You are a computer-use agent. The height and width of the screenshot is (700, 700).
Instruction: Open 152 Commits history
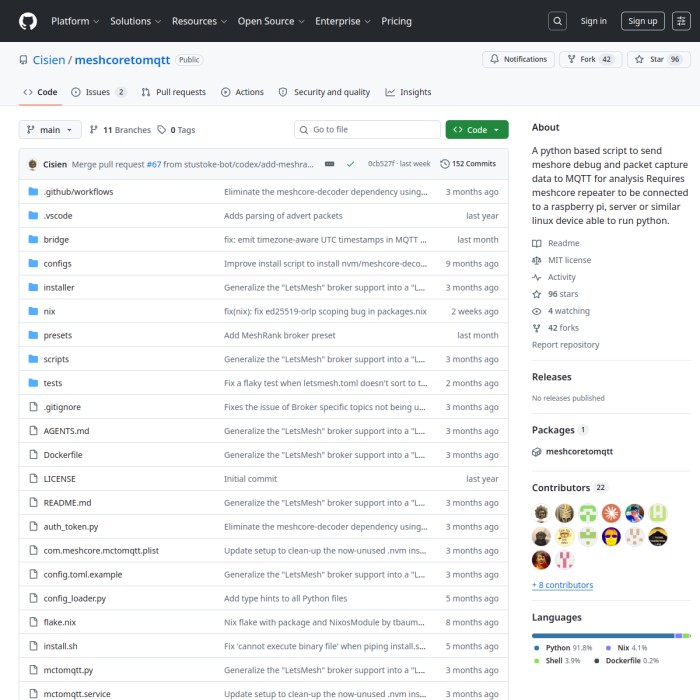pos(468,164)
